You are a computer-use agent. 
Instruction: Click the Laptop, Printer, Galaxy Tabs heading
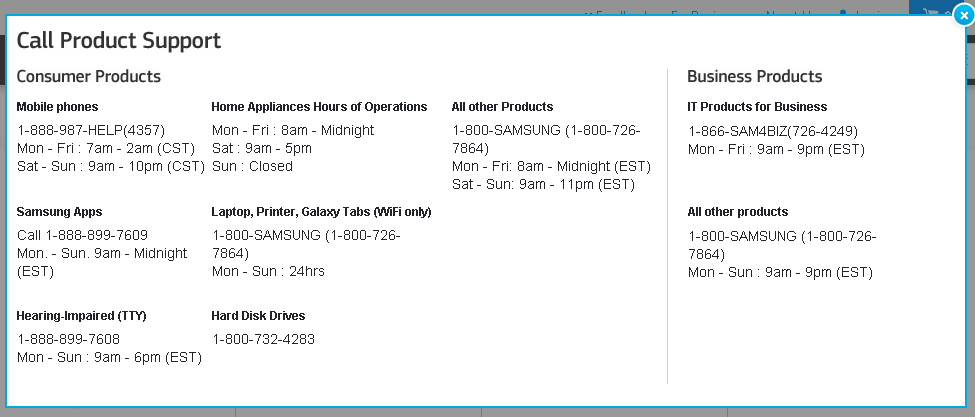[321, 212]
